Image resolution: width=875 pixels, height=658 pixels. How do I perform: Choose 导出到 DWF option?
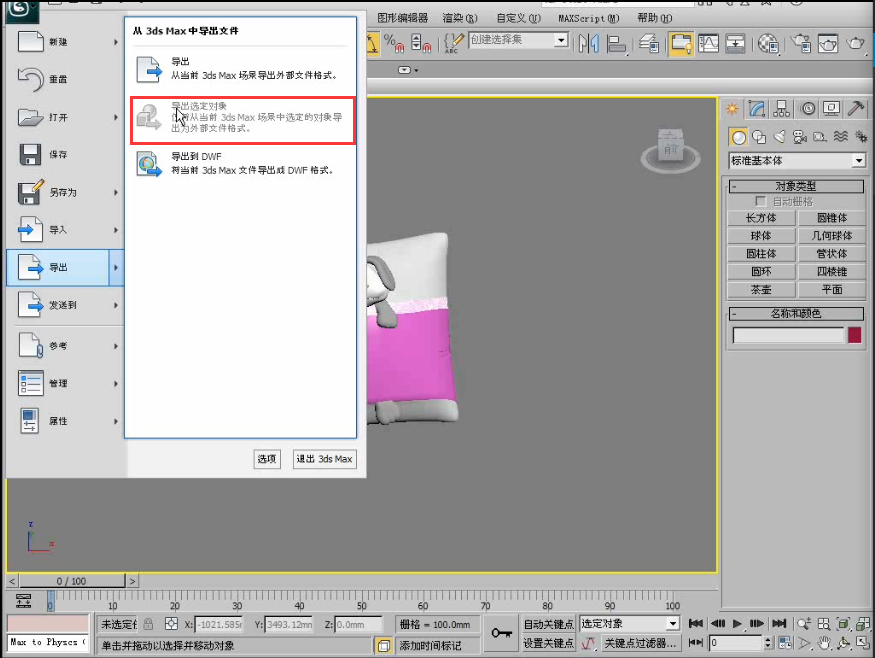click(242, 164)
